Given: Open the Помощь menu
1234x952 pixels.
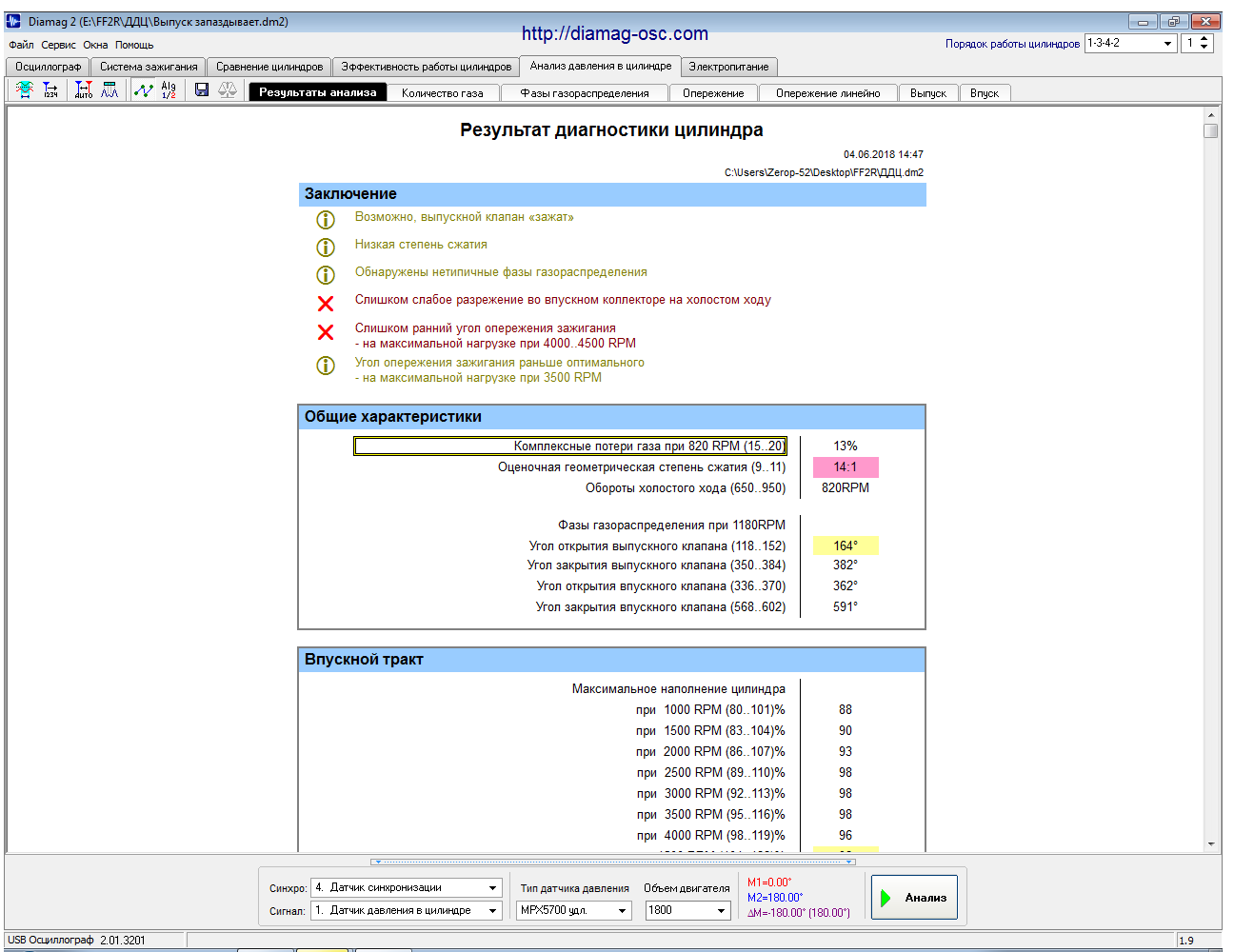Looking at the screenshot, I should (134, 45).
